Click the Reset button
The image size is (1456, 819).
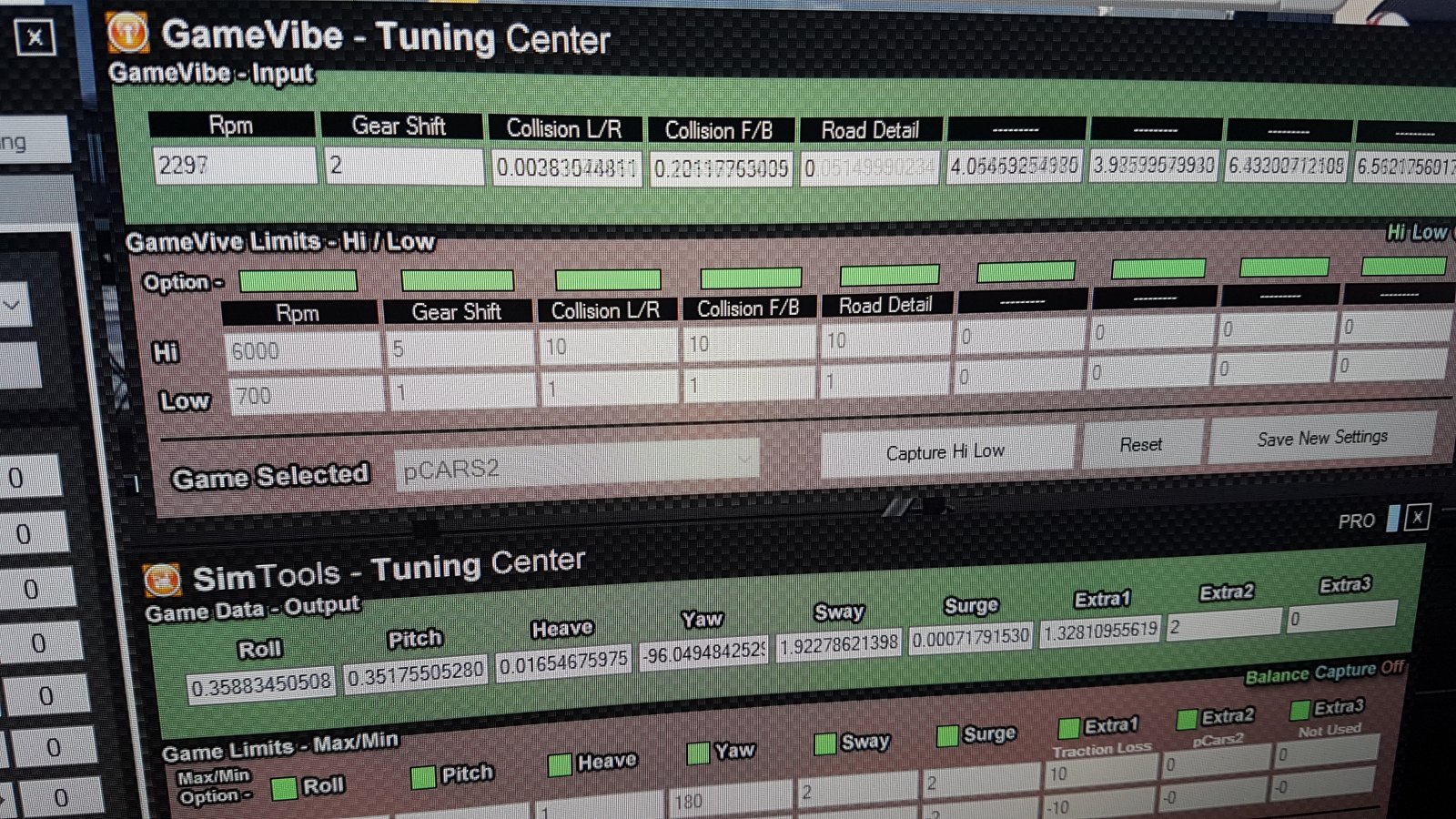[1141, 444]
